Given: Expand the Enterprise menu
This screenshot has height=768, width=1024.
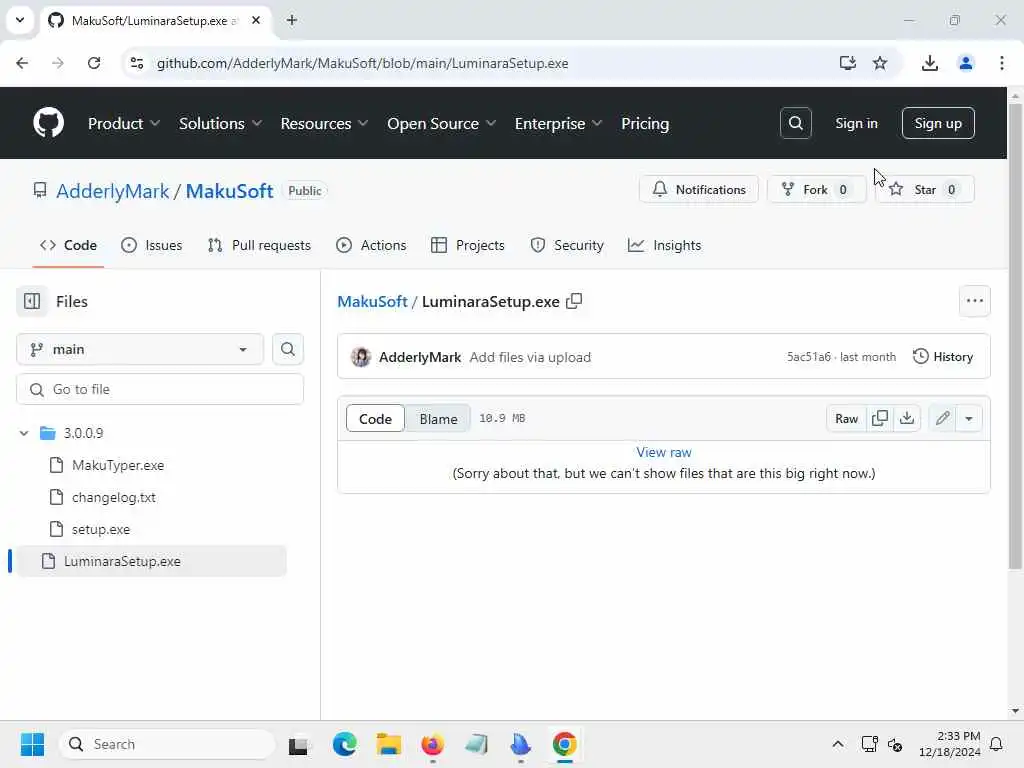Looking at the screenshot, I should (x=558, y=123).
